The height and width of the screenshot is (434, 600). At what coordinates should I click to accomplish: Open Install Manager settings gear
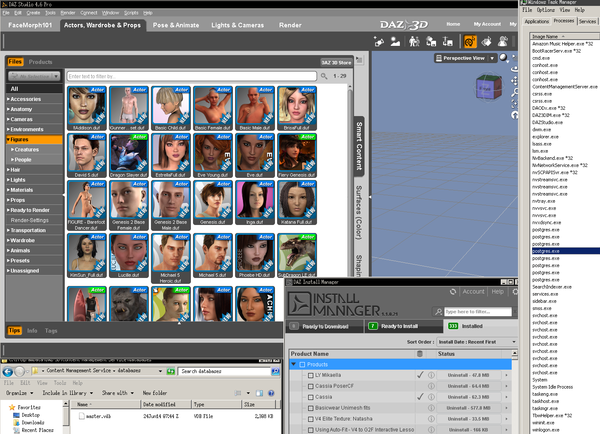coord(515,292)
